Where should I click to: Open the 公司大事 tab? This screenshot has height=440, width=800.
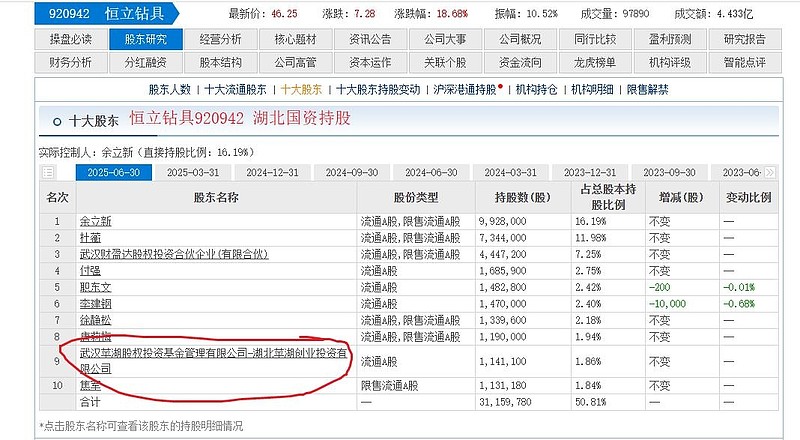click(445, 39)
